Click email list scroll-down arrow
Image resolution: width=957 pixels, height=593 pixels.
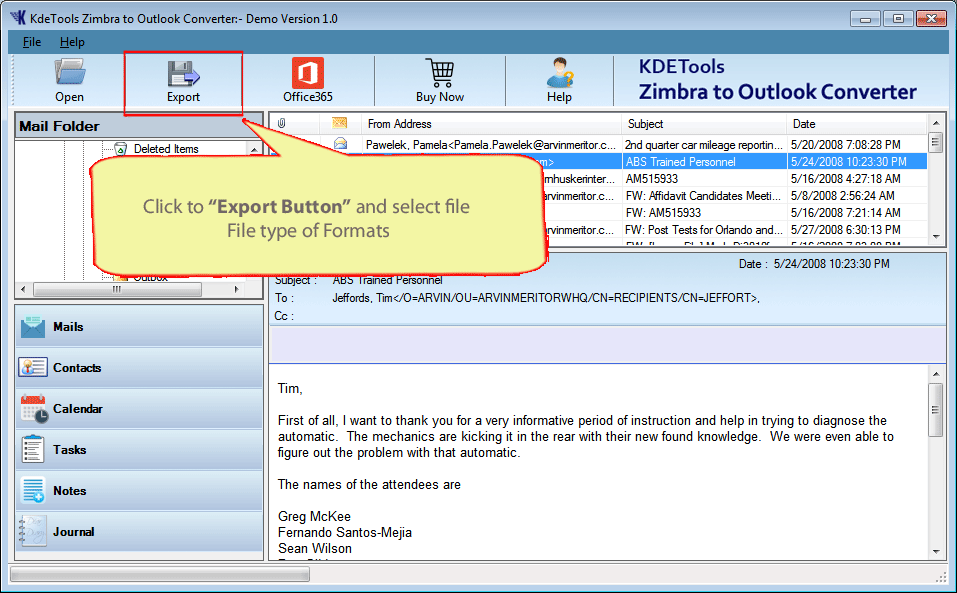(x=935, y=237)
